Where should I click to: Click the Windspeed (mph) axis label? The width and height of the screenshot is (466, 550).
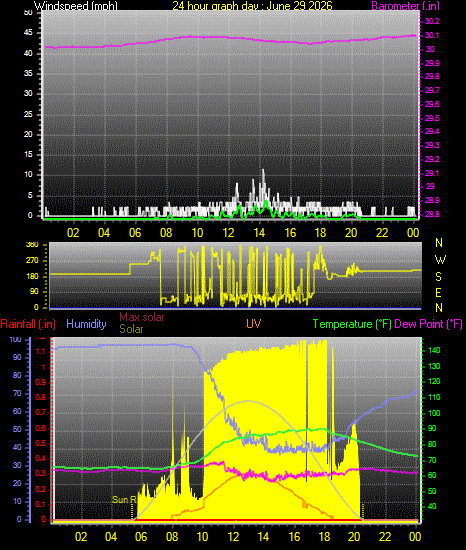point(76,6)
